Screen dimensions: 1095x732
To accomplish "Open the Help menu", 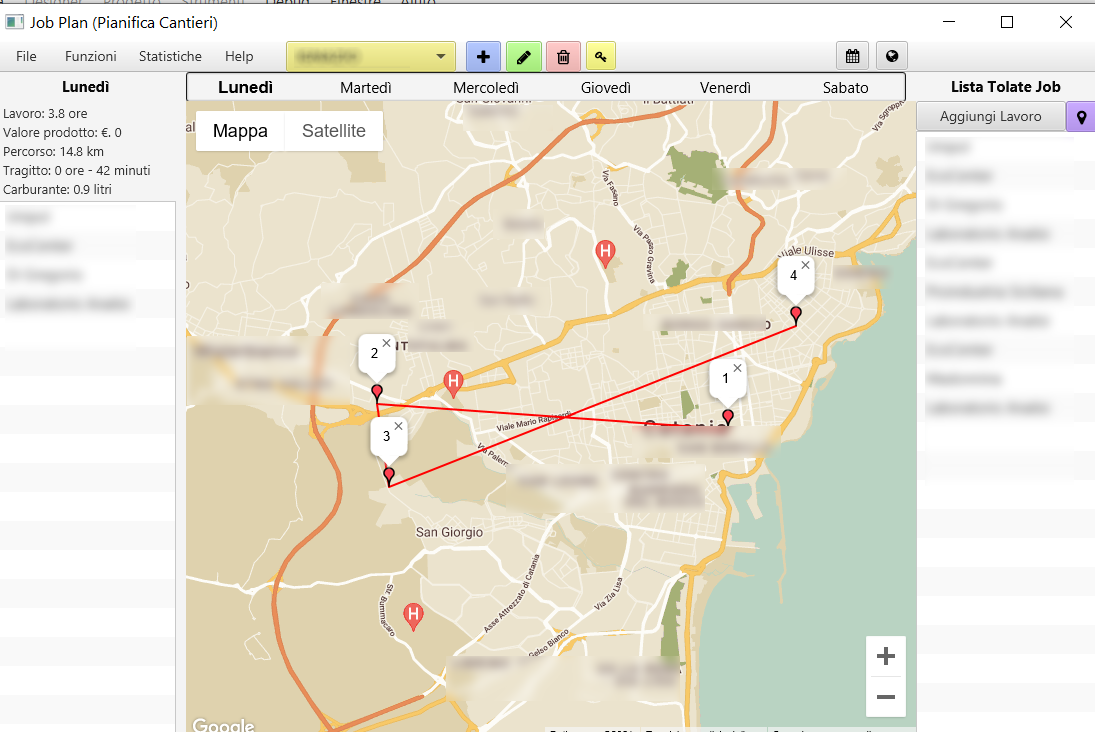I will coord(239,57).
